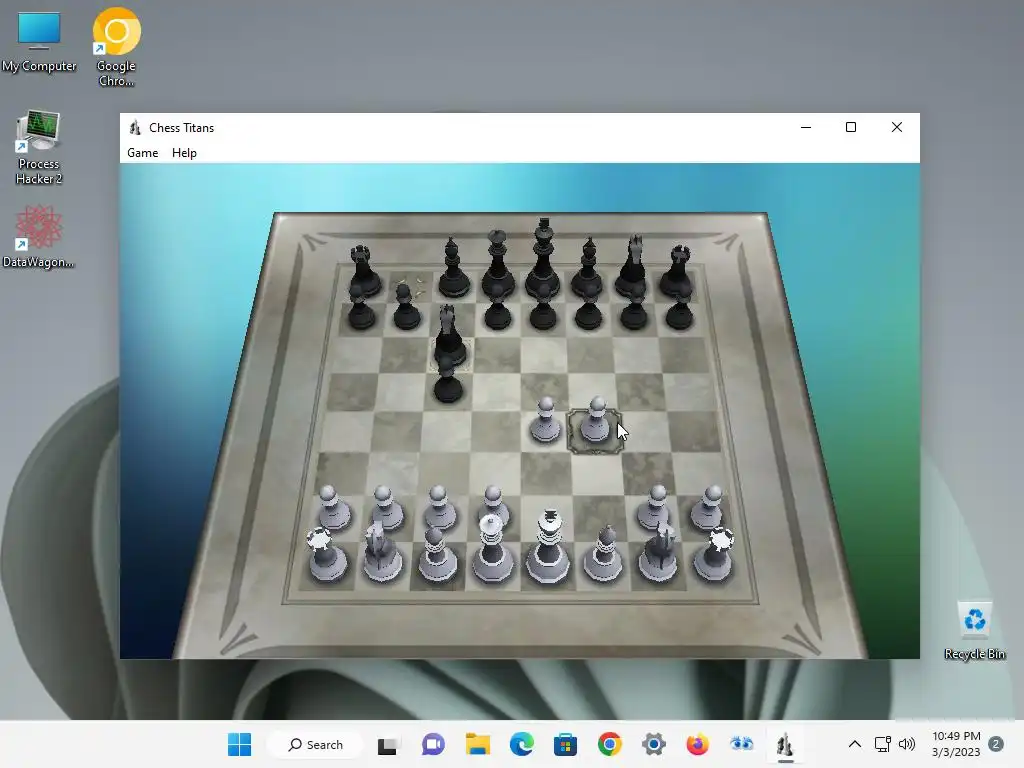Open Microsoft Store from the taskbar
The height and width of the screenshot is (768, 1024).
coord(565,744)
